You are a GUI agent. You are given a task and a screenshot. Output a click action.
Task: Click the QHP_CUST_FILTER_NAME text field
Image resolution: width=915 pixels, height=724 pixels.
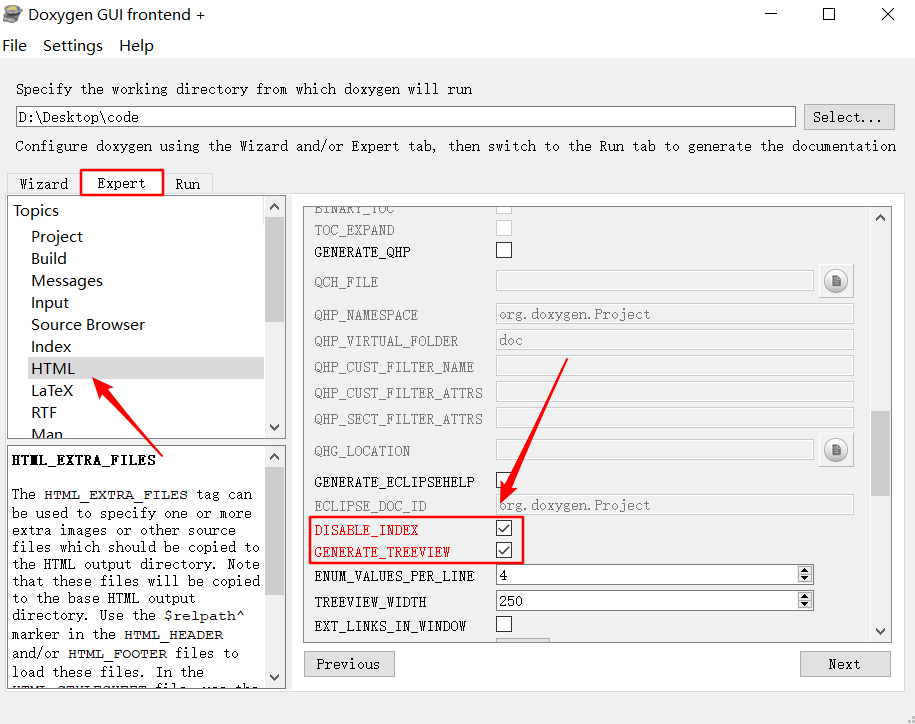click(x=675, y=366)
